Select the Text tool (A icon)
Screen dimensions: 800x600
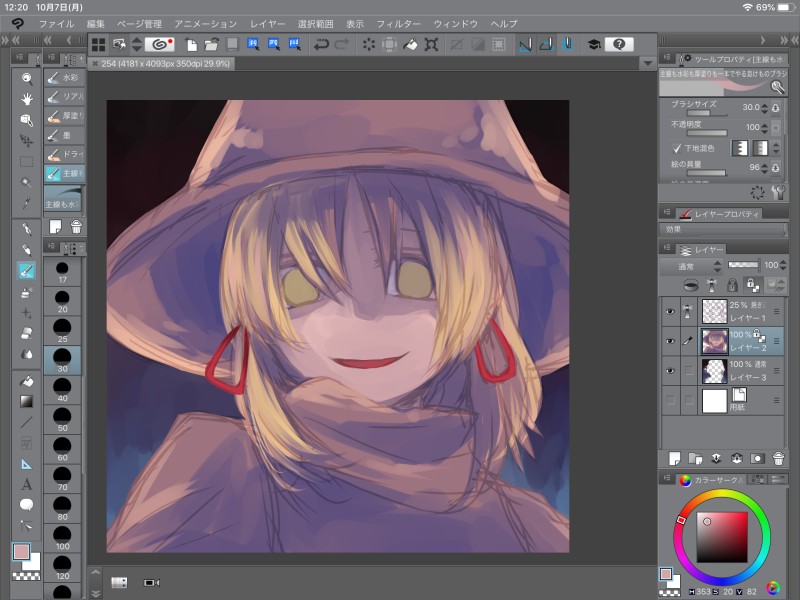click(27, 485)
